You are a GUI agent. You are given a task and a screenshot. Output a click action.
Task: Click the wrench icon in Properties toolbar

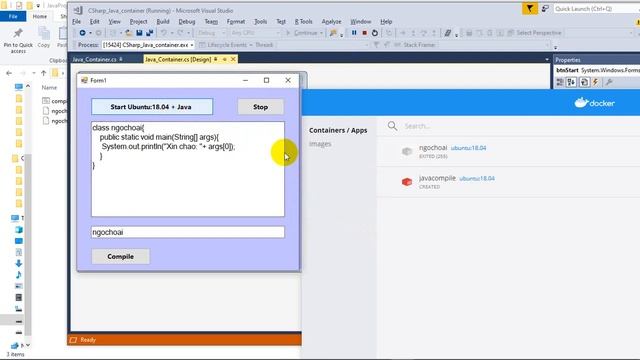coord(609,82)
